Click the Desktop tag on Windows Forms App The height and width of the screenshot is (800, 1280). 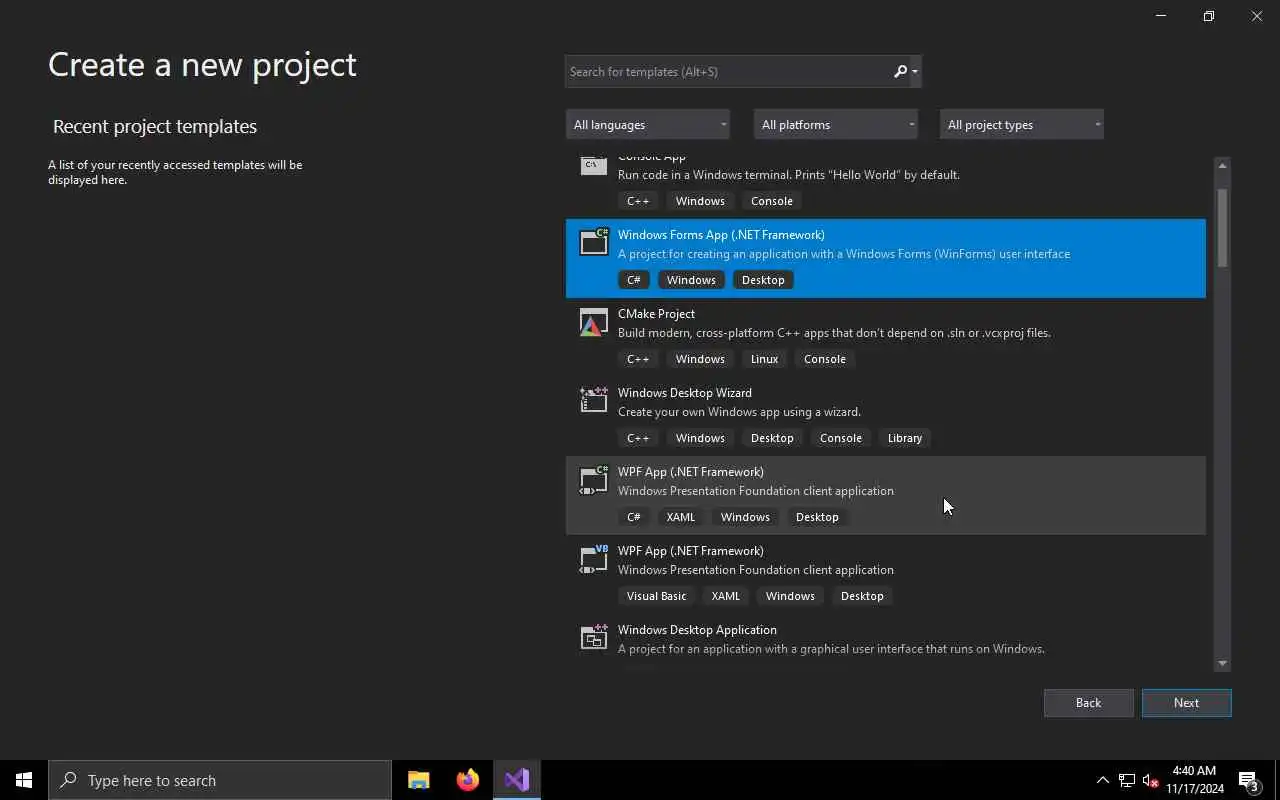(x=763, y=280)
